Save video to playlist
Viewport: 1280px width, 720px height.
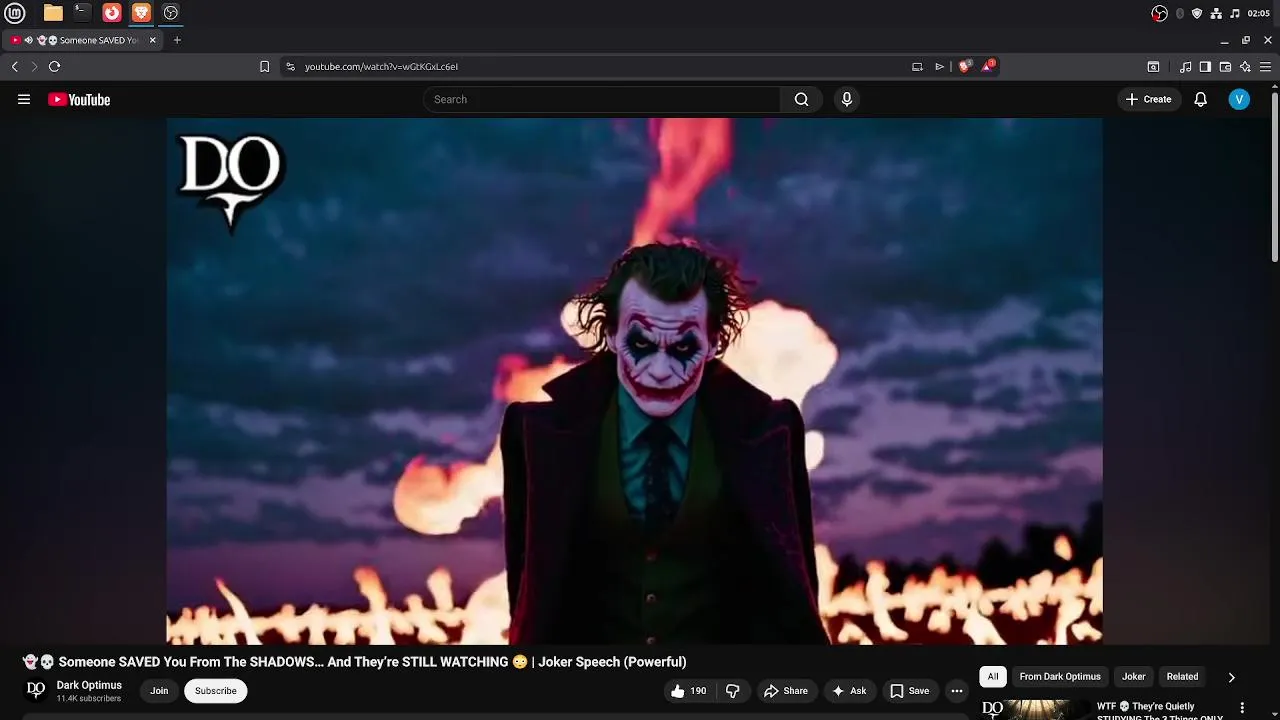[x=910, y=691]
